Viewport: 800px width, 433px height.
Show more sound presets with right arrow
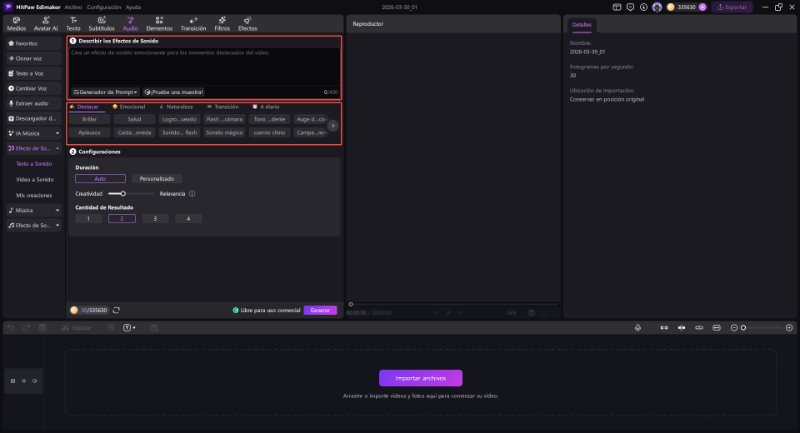(x=333, y=125)
